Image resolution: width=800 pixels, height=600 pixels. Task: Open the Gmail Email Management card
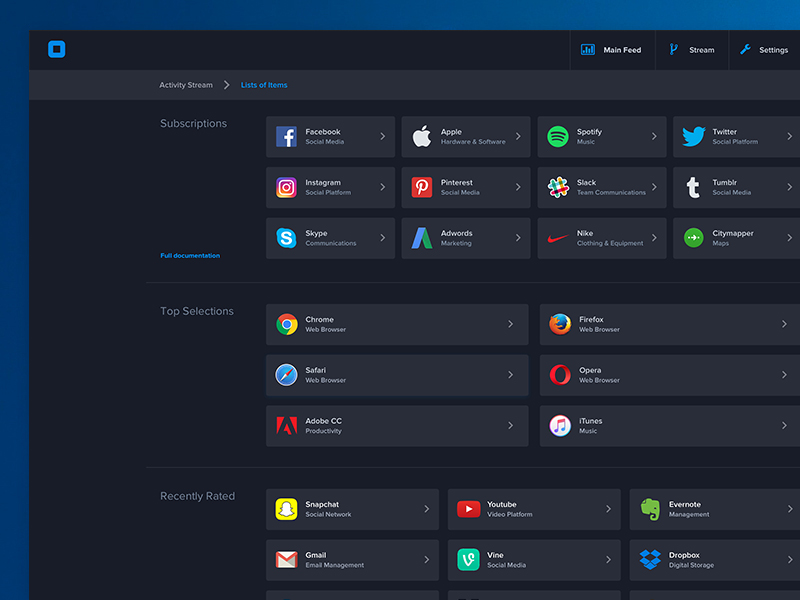pos(352,560)
